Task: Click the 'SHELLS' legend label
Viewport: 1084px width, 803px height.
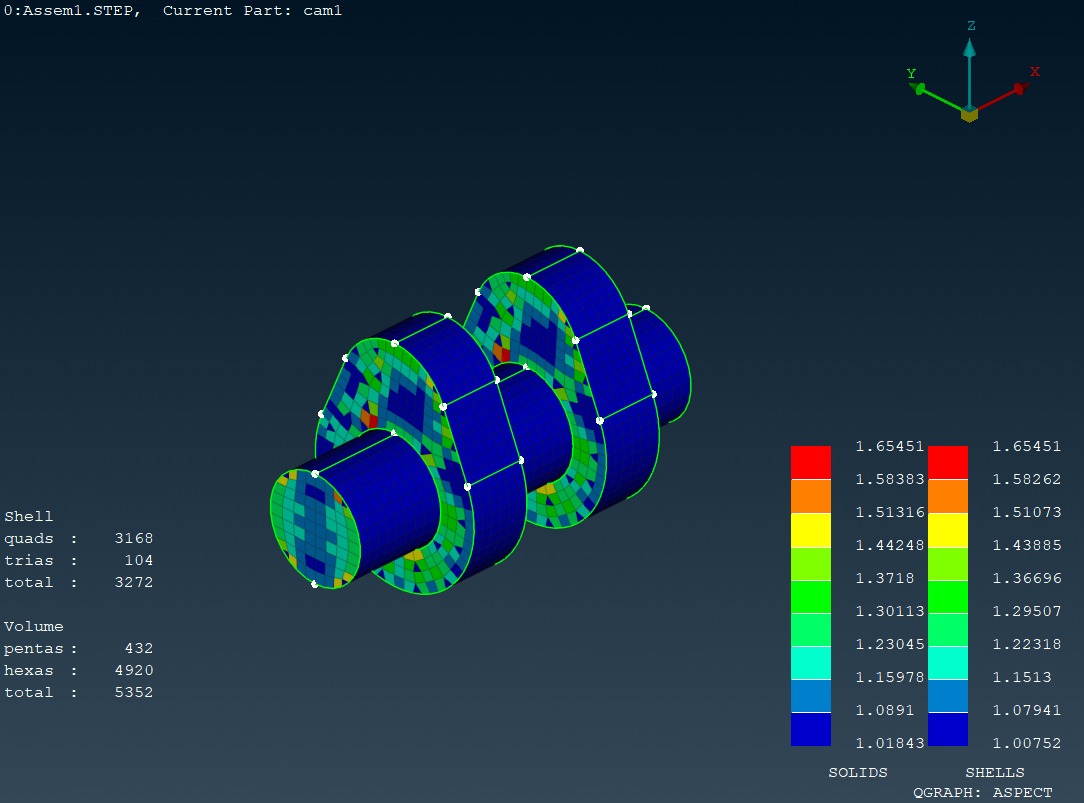Action: tap(995, 773)
